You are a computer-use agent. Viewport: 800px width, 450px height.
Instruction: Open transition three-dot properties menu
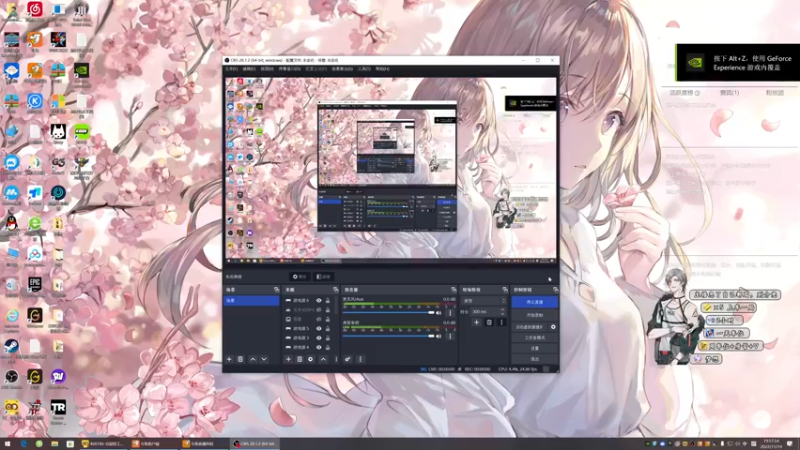[502, 322]
